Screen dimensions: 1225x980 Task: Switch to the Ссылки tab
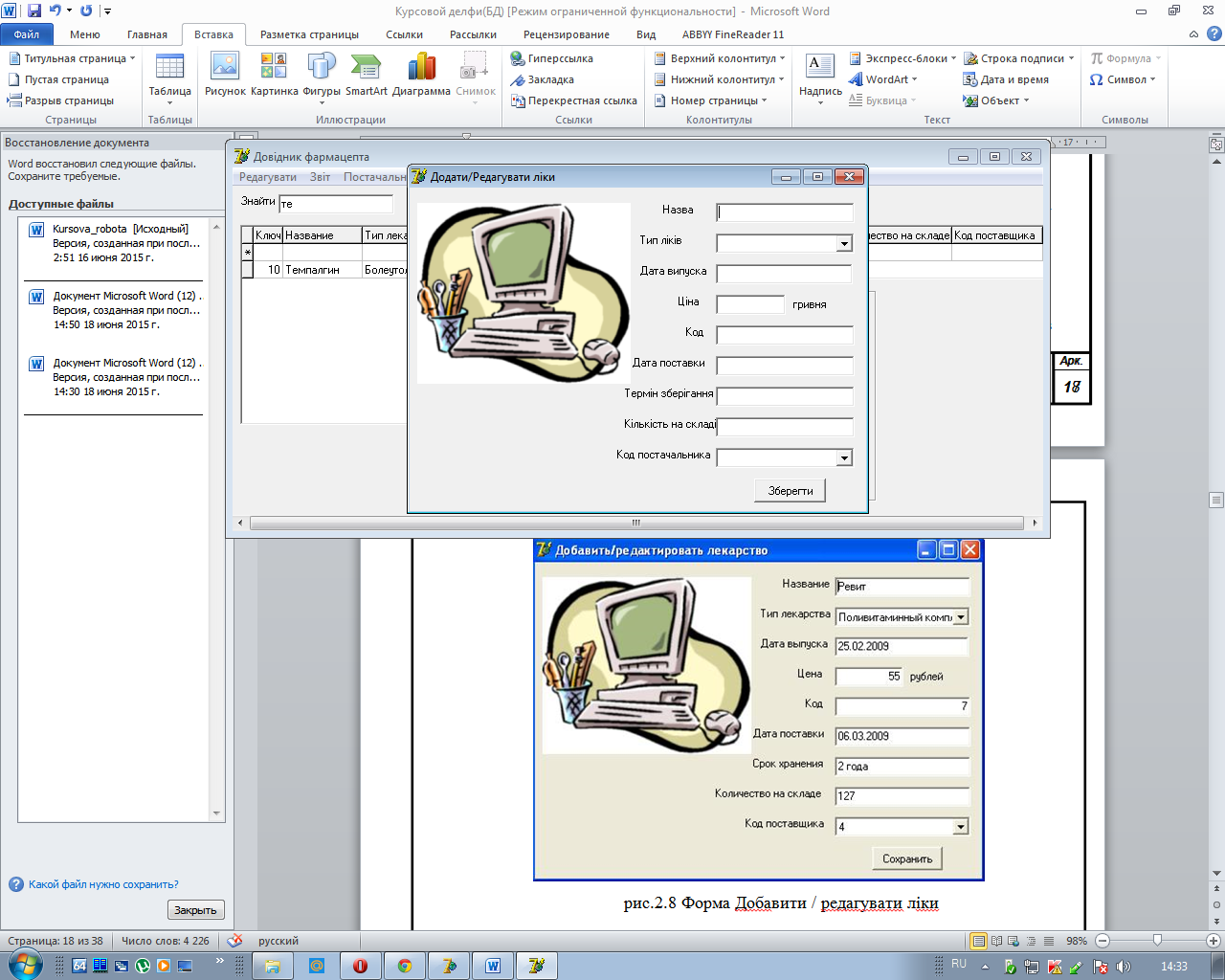click(404, 34)
